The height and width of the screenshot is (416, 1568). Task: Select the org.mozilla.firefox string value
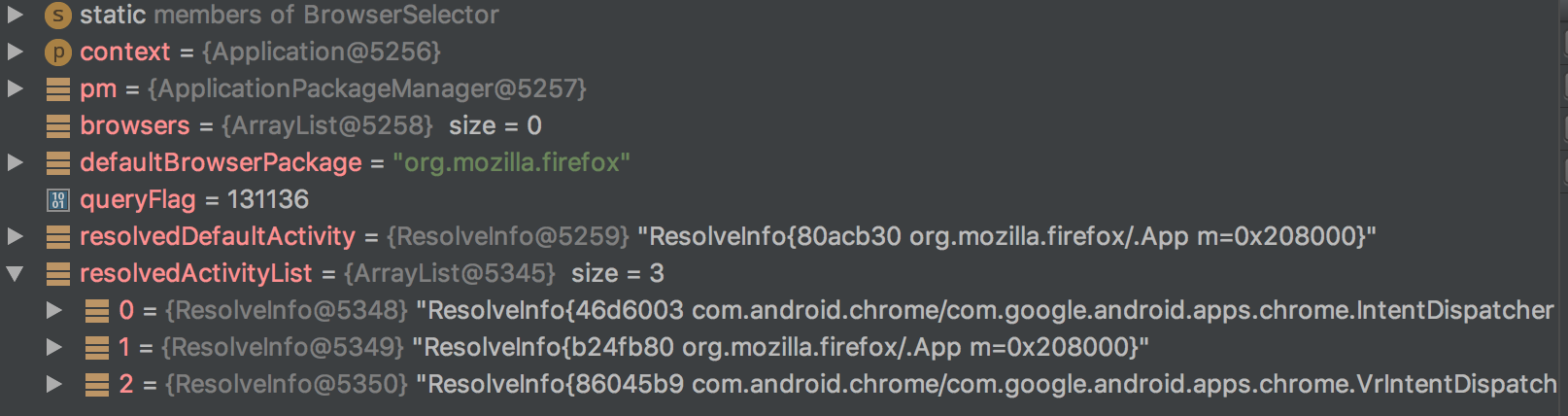click(x=511, y=162)
